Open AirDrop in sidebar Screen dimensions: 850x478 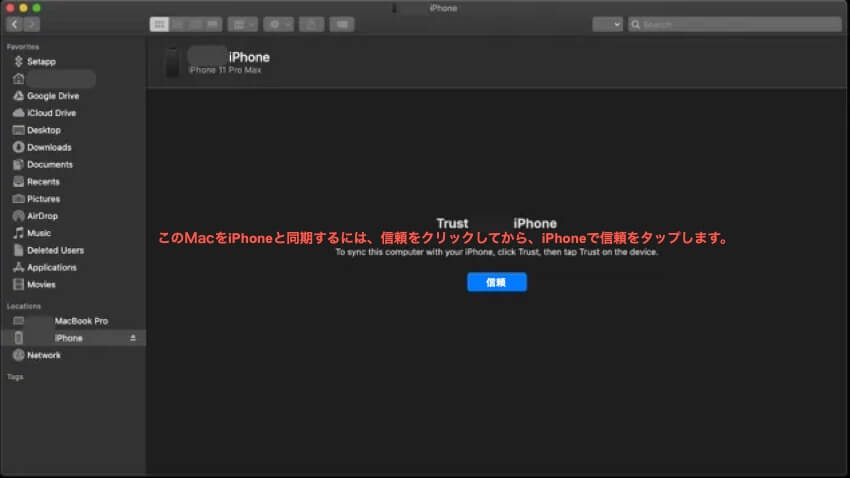(42, 216)
